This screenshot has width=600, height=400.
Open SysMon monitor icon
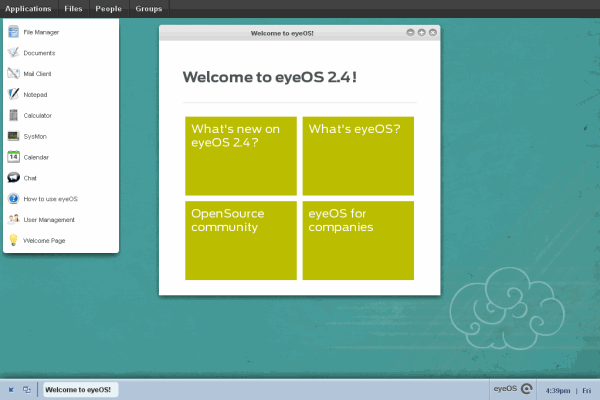[13, 136]
